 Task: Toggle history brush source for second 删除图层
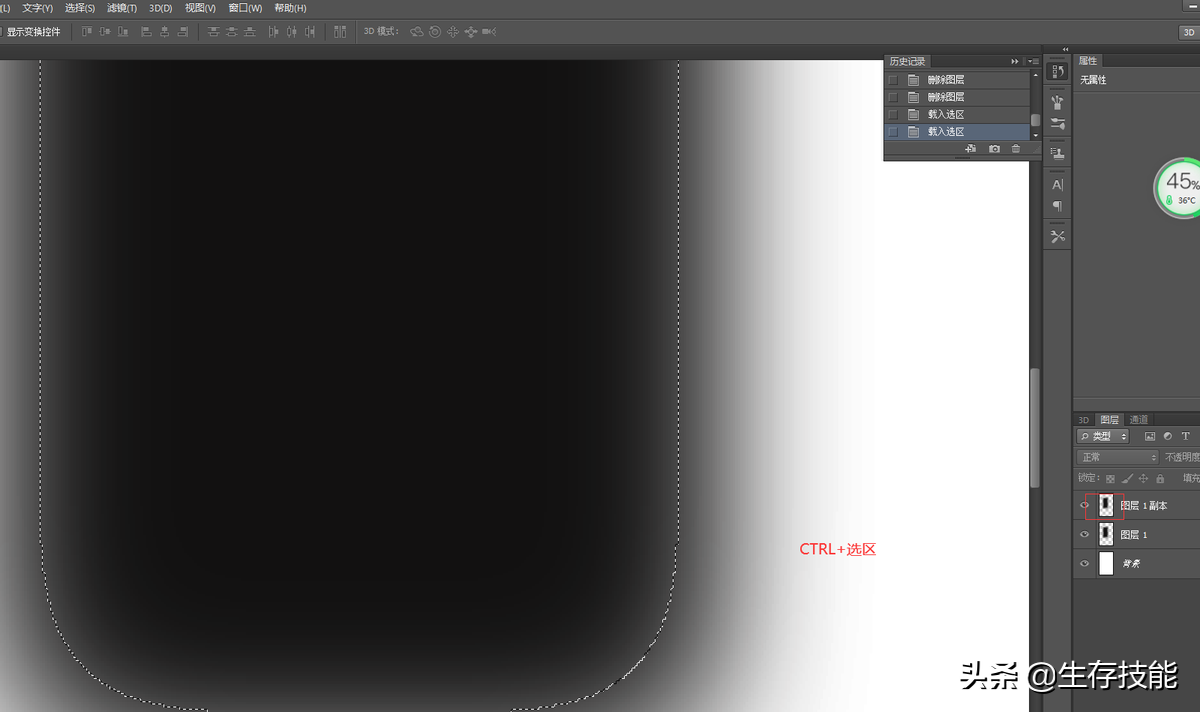coord(893,97)
